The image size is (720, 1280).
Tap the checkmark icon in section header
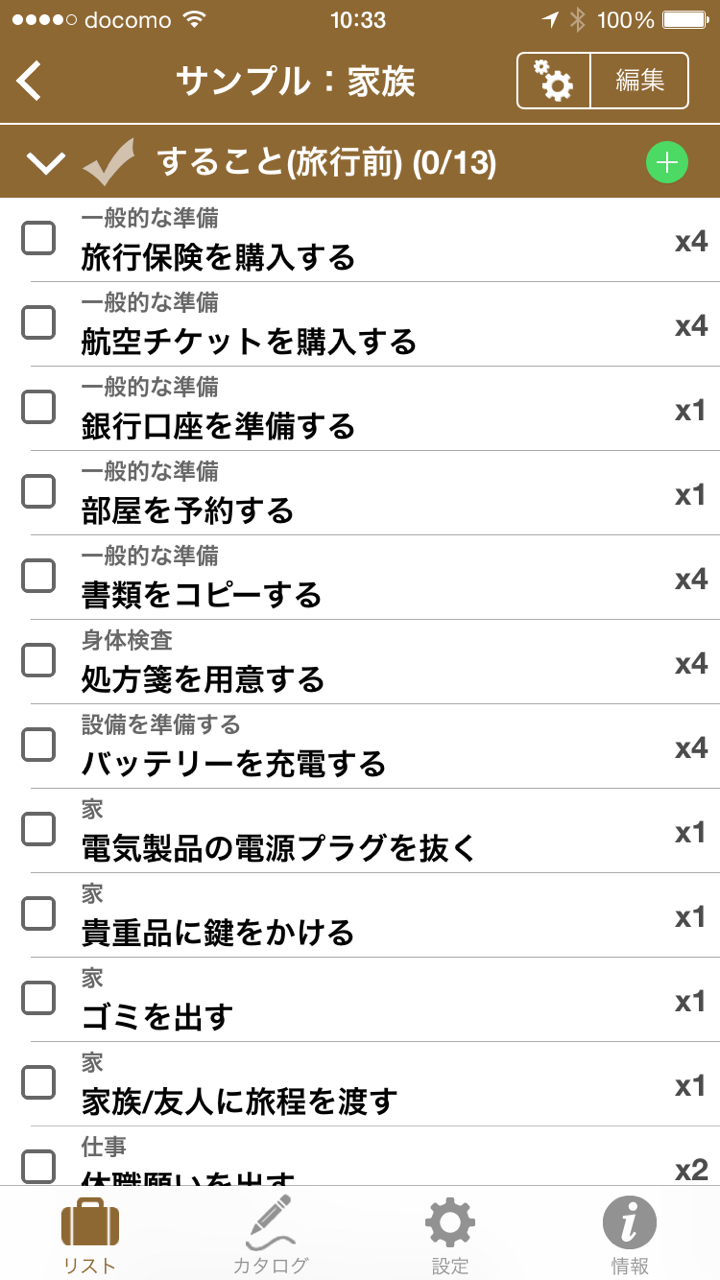pos(110,163)
